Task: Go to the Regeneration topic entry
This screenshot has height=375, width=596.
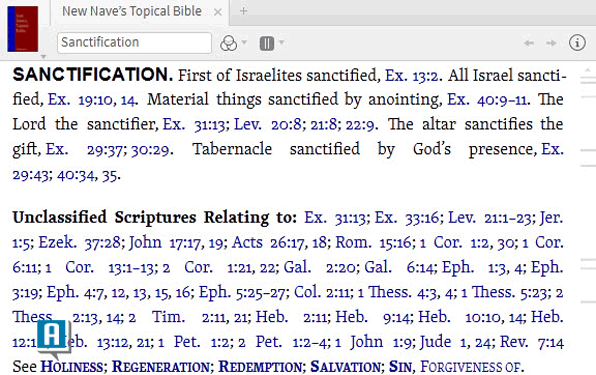Action: [160, 367]
